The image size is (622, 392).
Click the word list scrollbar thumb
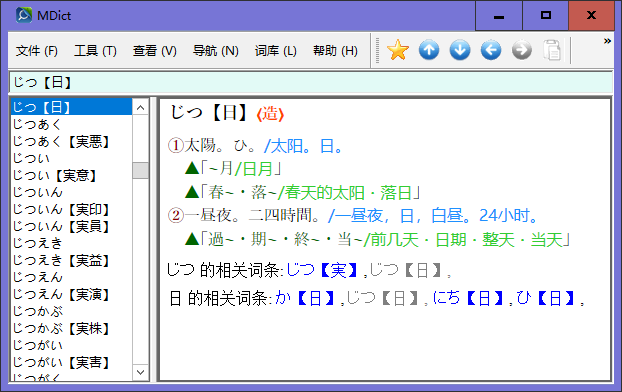(x=140, y=170)
